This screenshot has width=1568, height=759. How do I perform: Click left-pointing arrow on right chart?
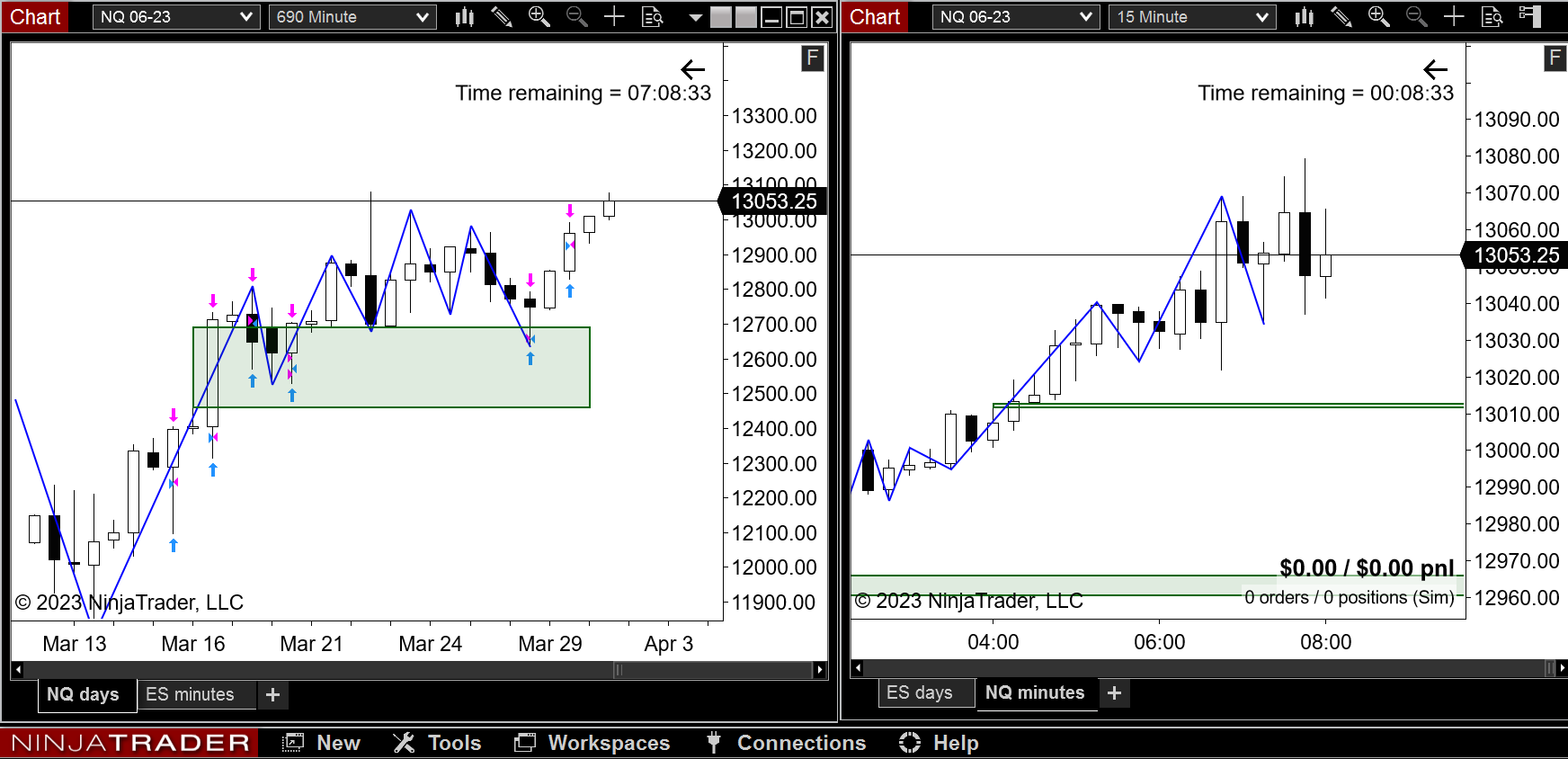(1436, 69)
